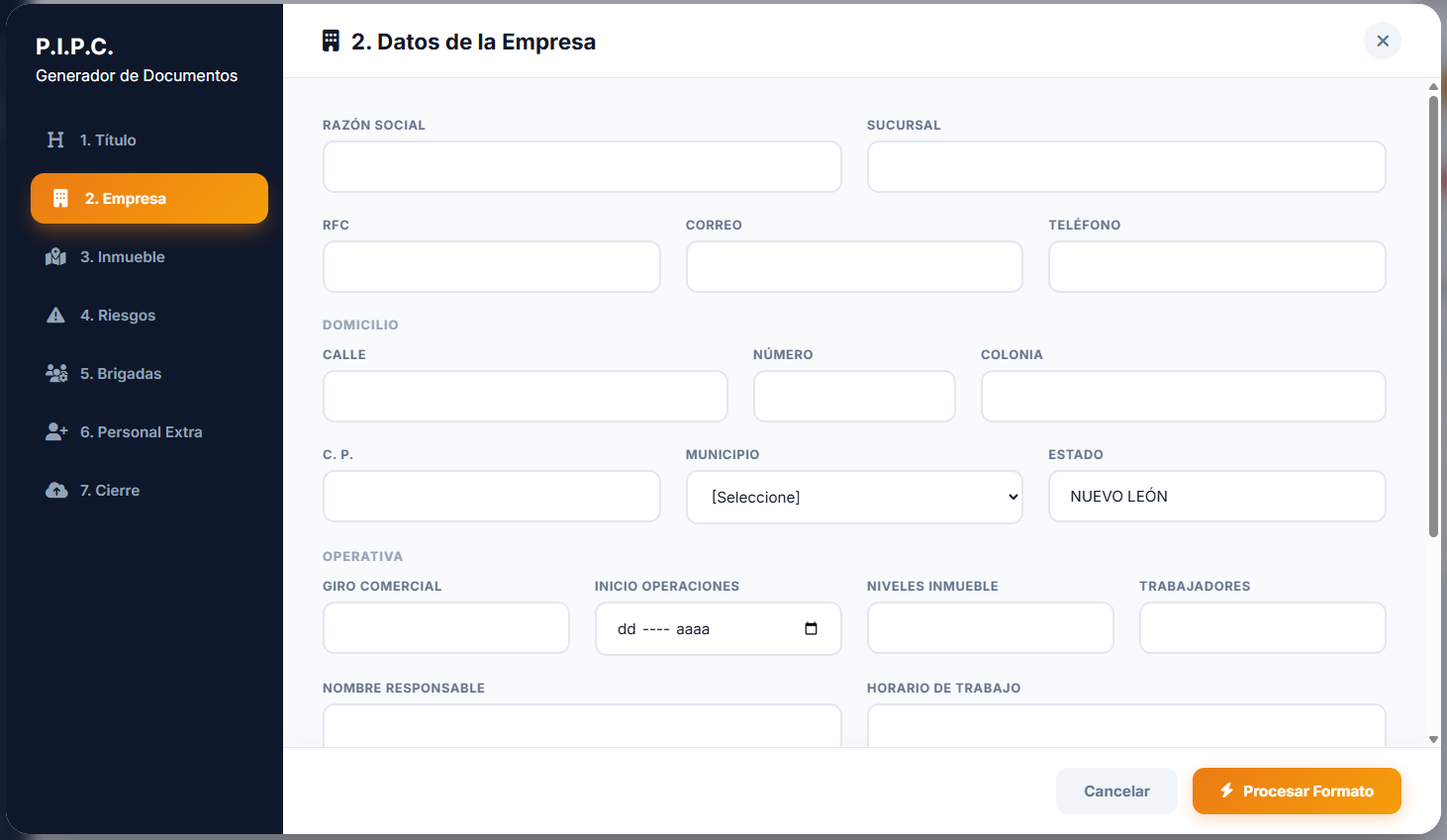Click the scrollbar up arrow
The height and width of the screenshot is (840, 1447).
(1433, 87)
